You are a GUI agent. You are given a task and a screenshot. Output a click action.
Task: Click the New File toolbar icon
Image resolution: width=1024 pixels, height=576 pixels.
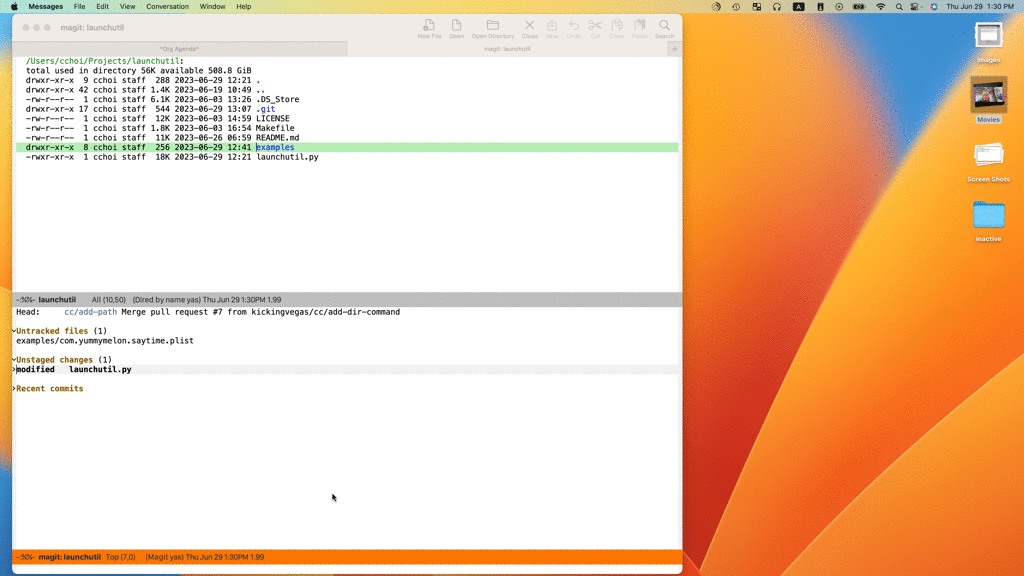[429, 28]
